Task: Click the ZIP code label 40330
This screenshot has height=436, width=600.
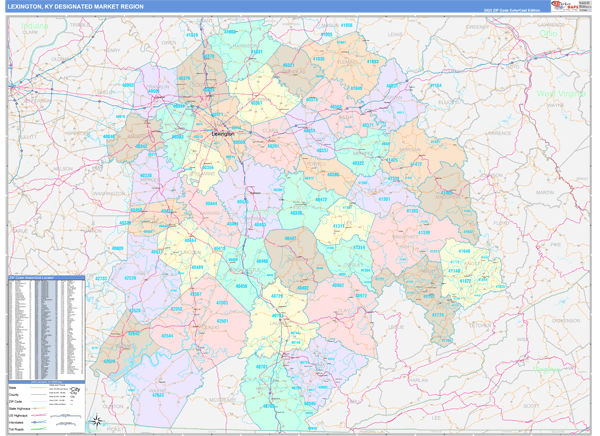Action: (146, 176)
